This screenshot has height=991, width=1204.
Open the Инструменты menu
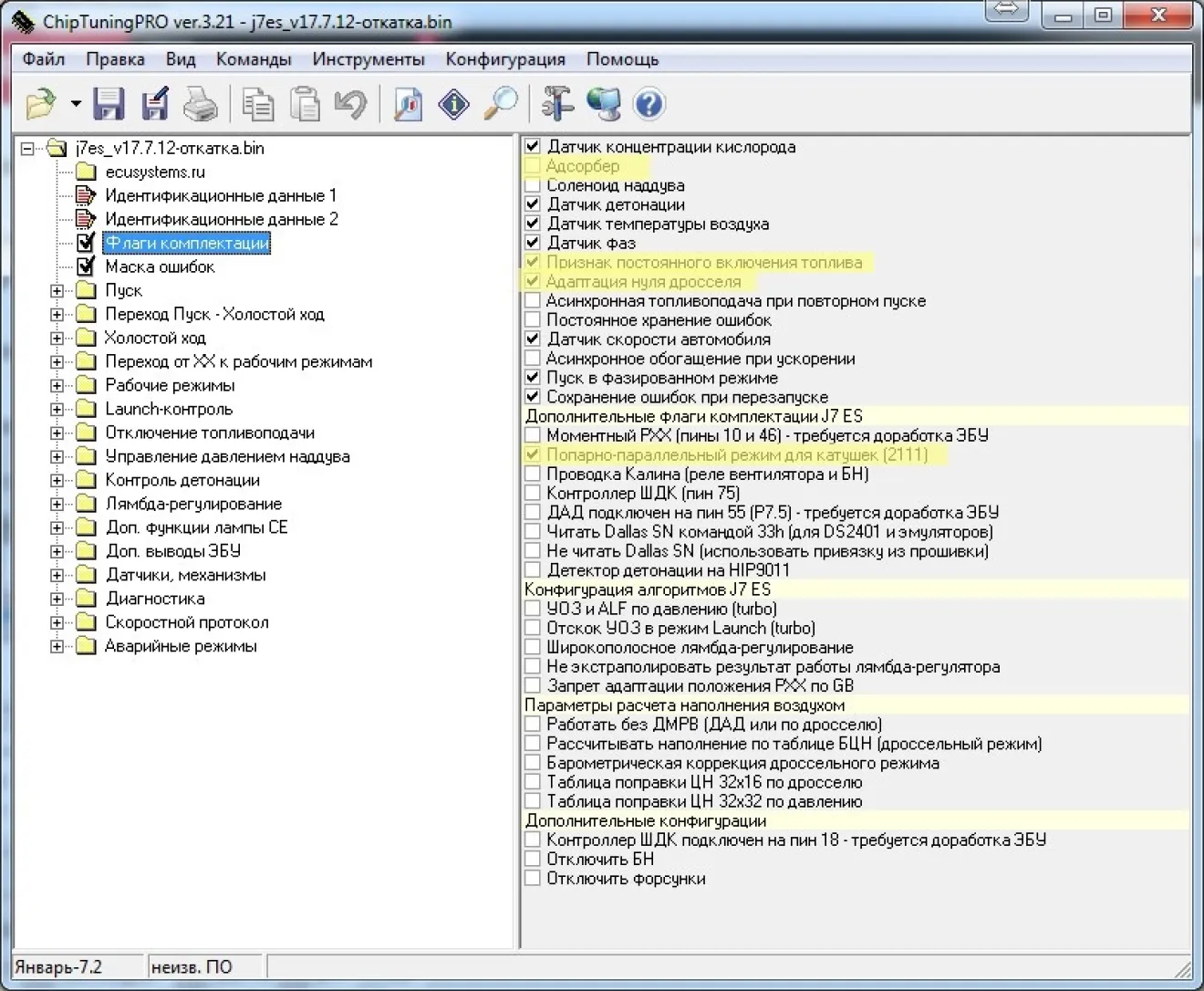[x=368, y=59]
